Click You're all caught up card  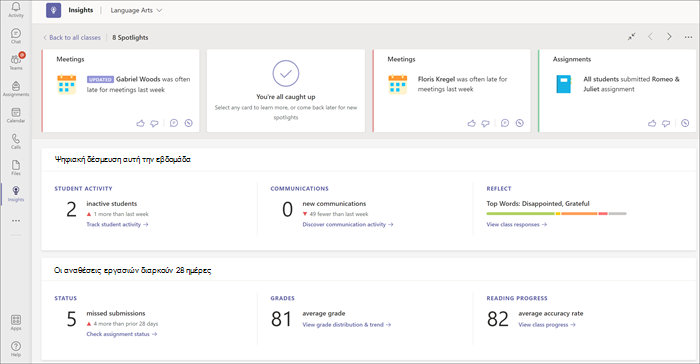point(286,91)
